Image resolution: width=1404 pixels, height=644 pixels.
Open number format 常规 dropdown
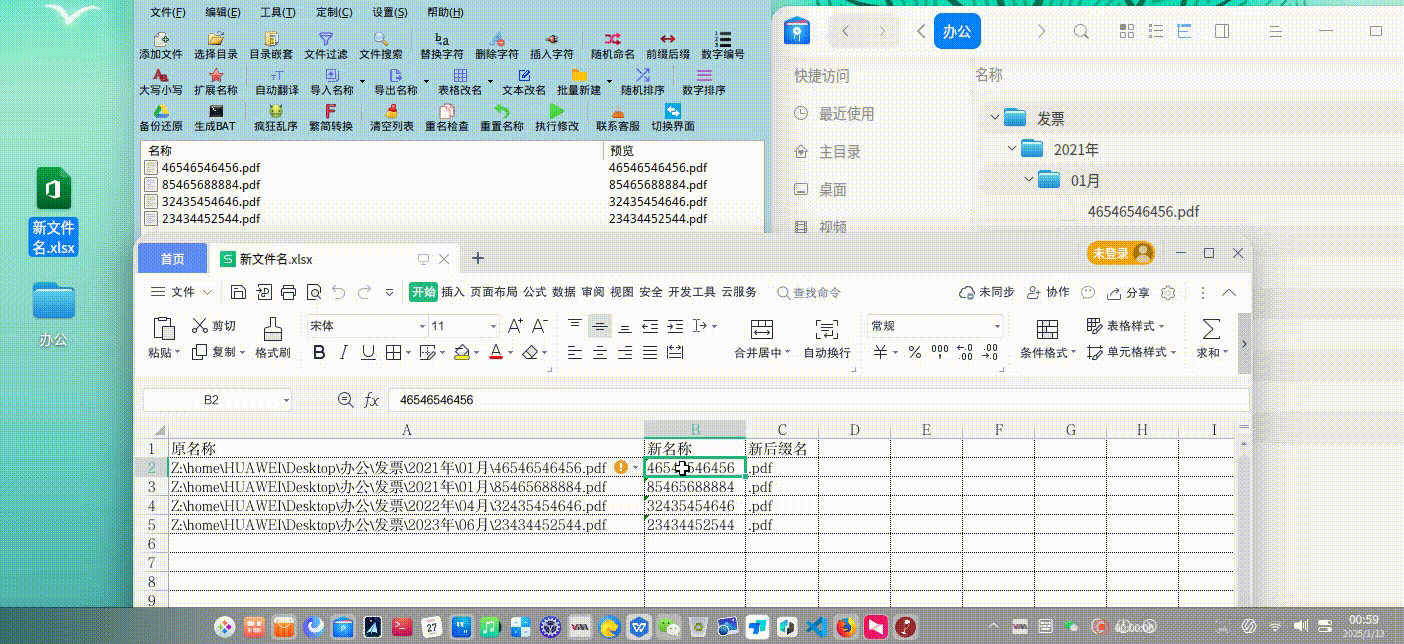pos(997,326)
